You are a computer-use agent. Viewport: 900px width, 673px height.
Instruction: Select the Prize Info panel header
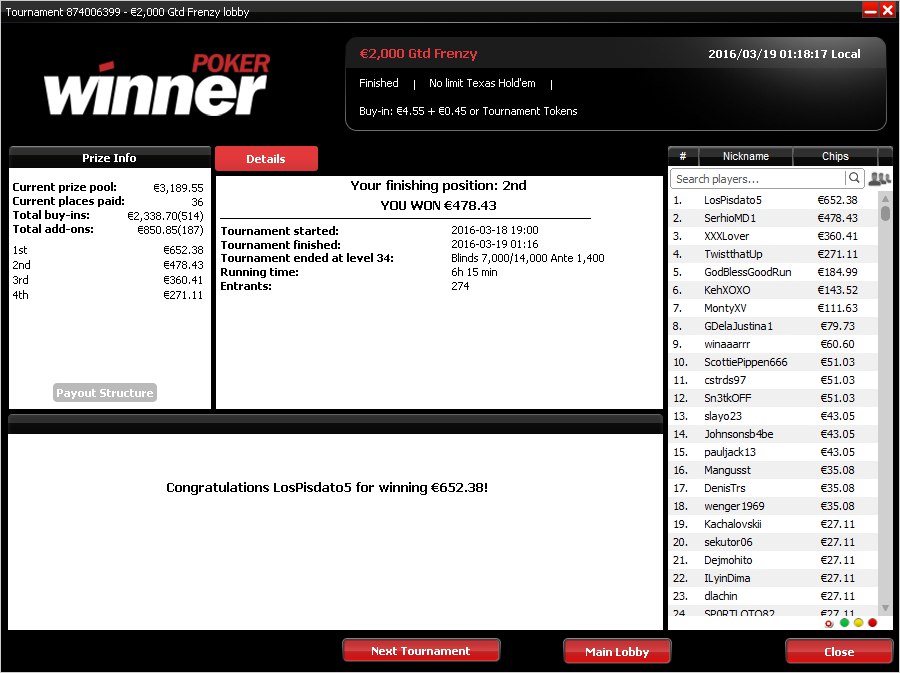point(110,158)
